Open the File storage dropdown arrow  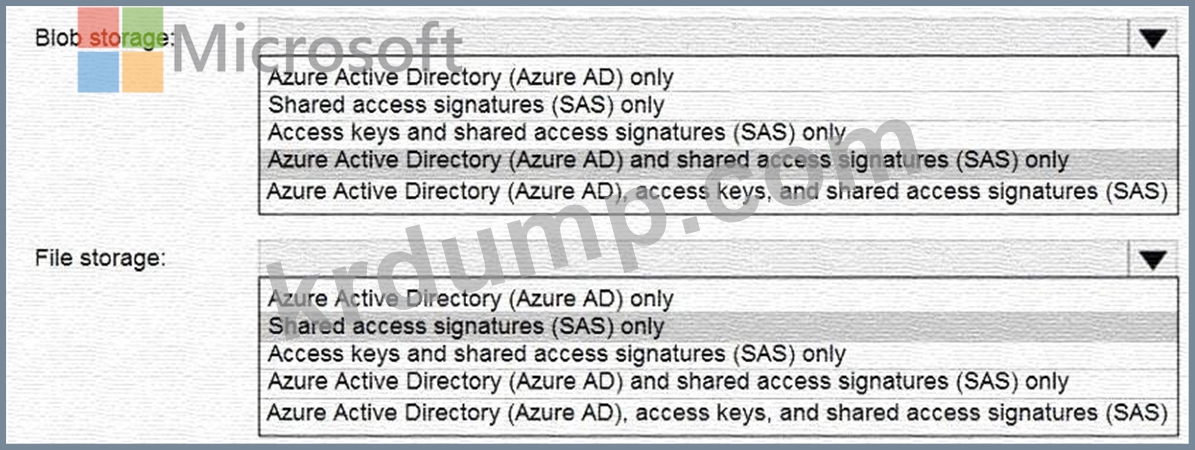(x=1152, y=260)
